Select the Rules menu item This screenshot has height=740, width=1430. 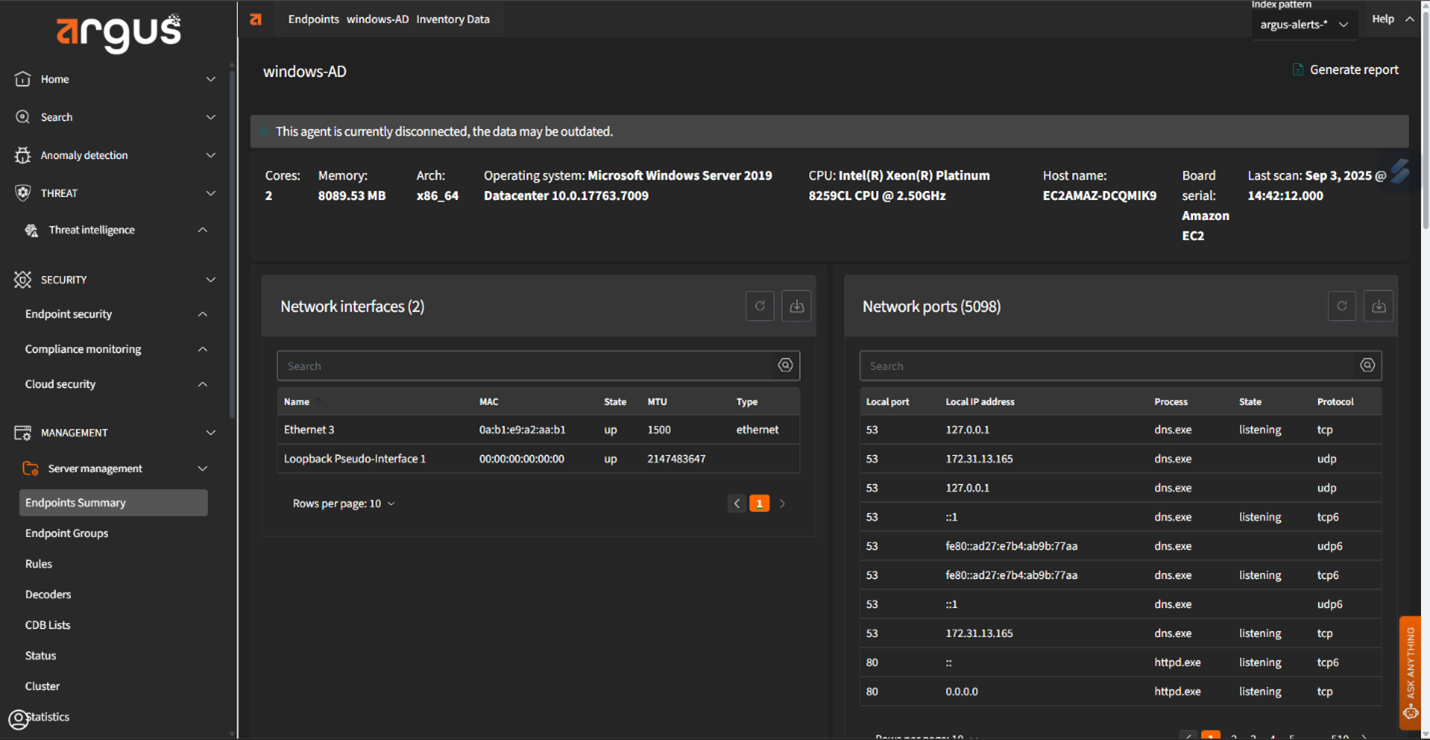(39, 564)
